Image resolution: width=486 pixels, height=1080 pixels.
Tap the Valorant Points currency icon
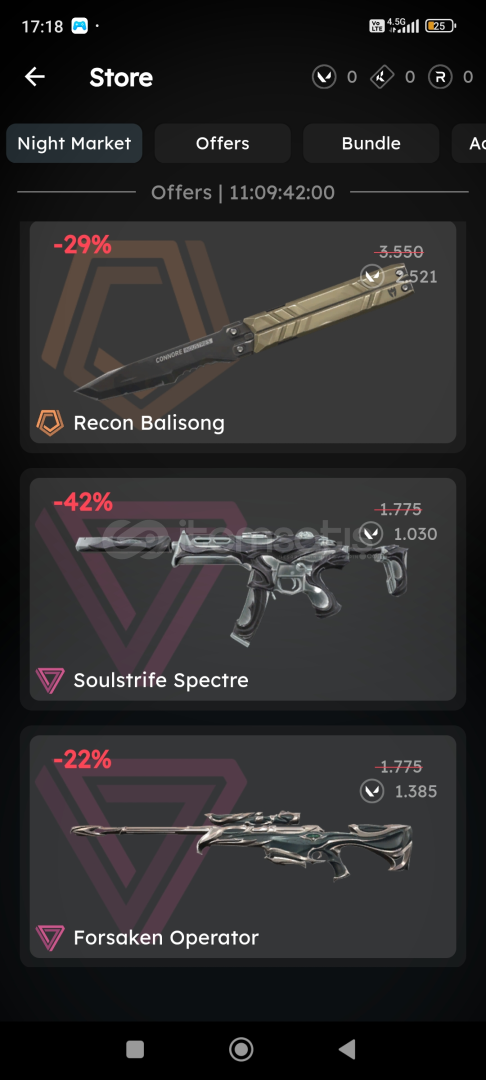(x=324, y=76)
